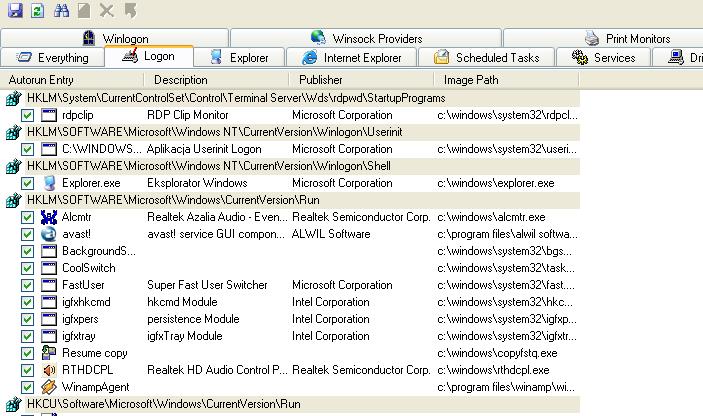Sort by the Description column header
Viewport: 703px width, 416px height.
coord(216,80)
